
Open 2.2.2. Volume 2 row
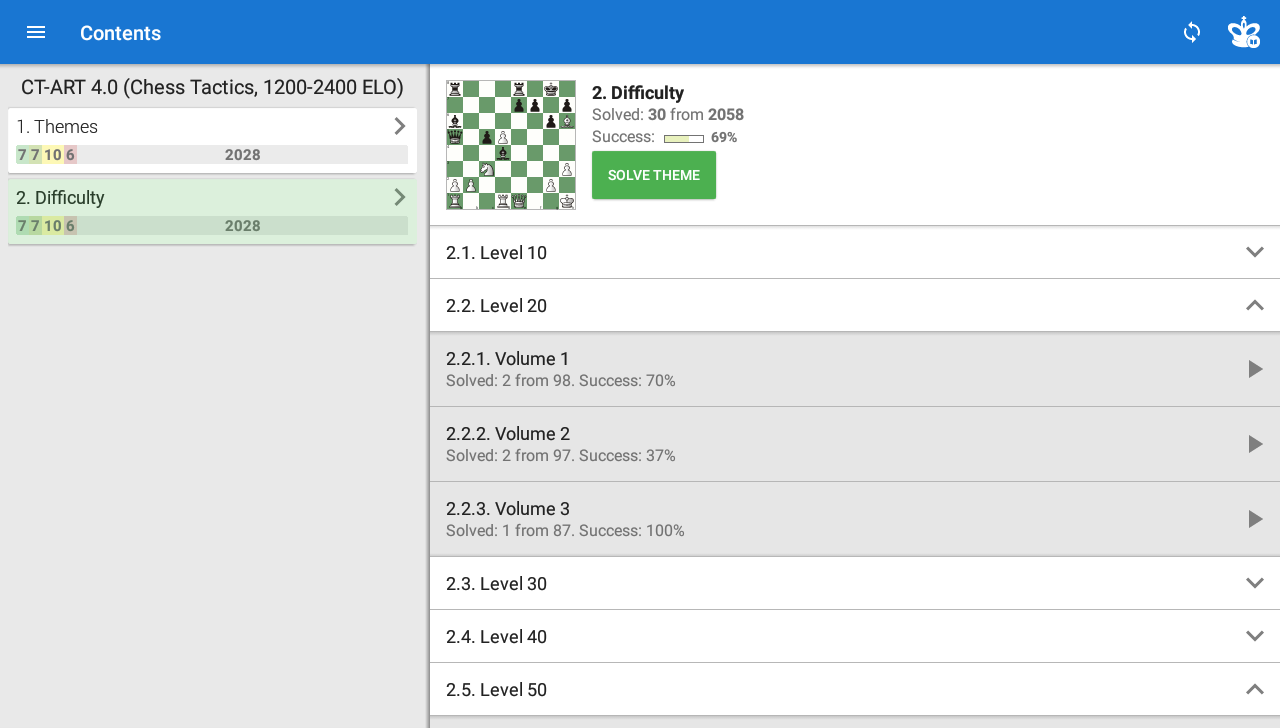click(x=855, y=444)
